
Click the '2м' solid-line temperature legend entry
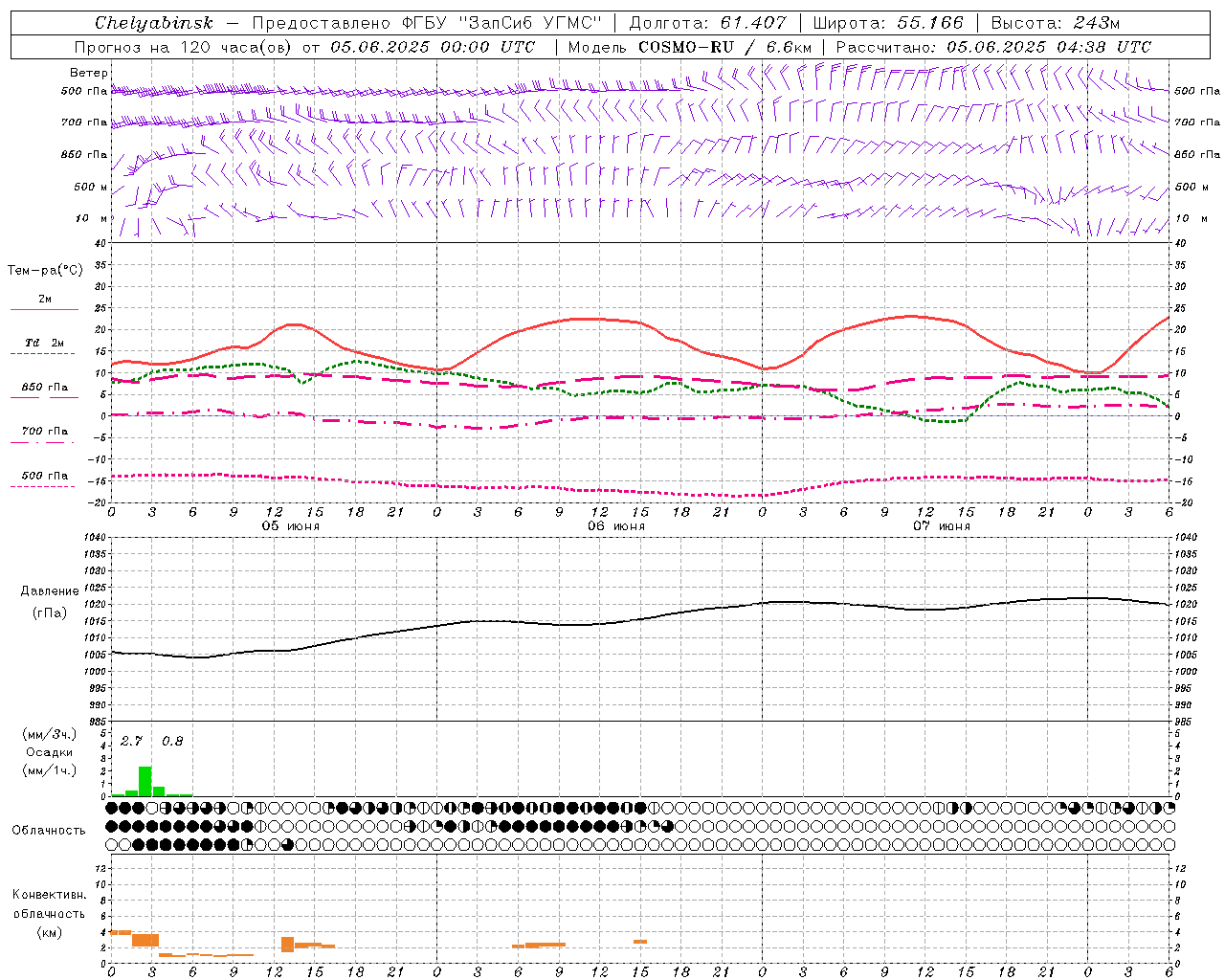[x=45, y=300]
